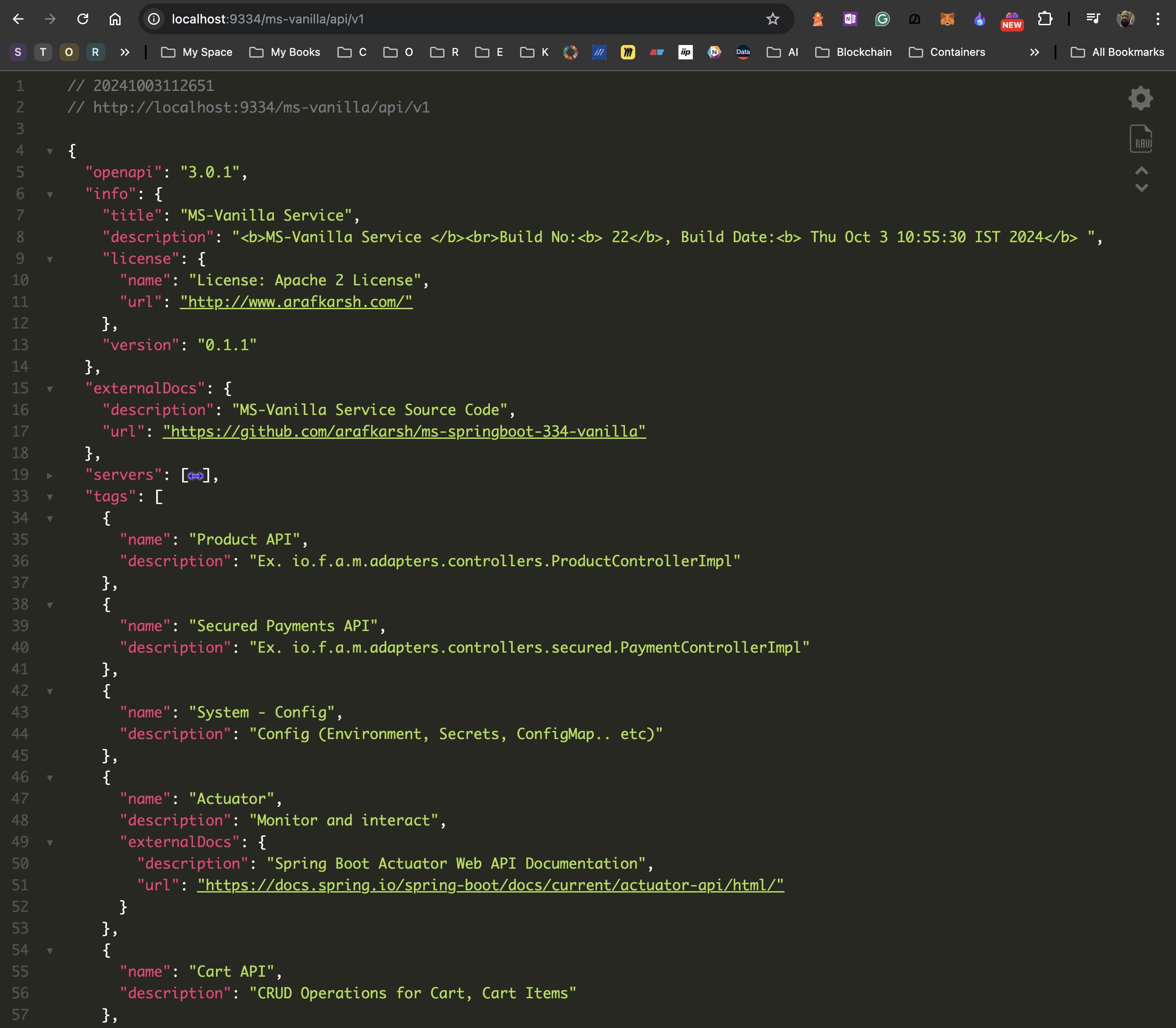
Task: Reload the current page
Action: pyautogui.click(x=84, y=19)
